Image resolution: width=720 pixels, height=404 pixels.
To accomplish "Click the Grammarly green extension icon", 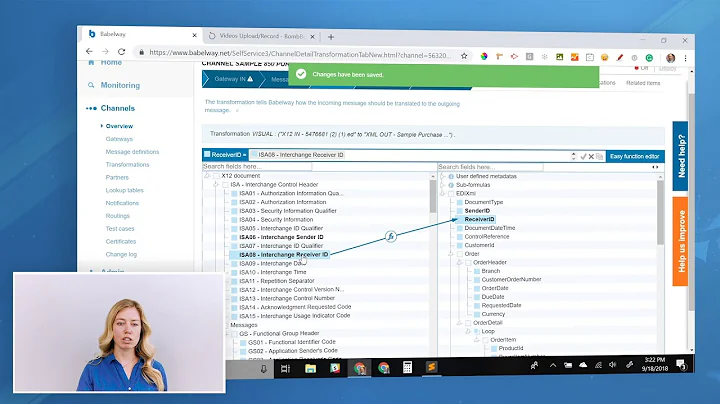I will 649,58.
